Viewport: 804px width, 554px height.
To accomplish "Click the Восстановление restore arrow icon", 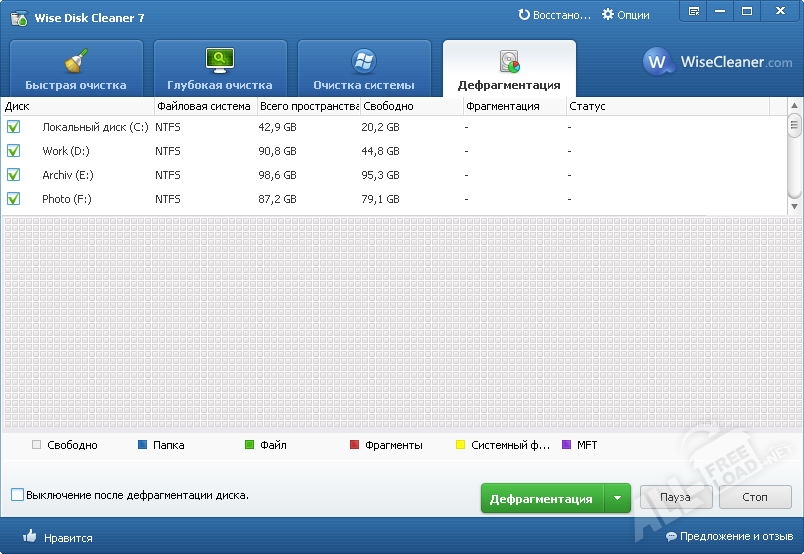I will [524, 15].
